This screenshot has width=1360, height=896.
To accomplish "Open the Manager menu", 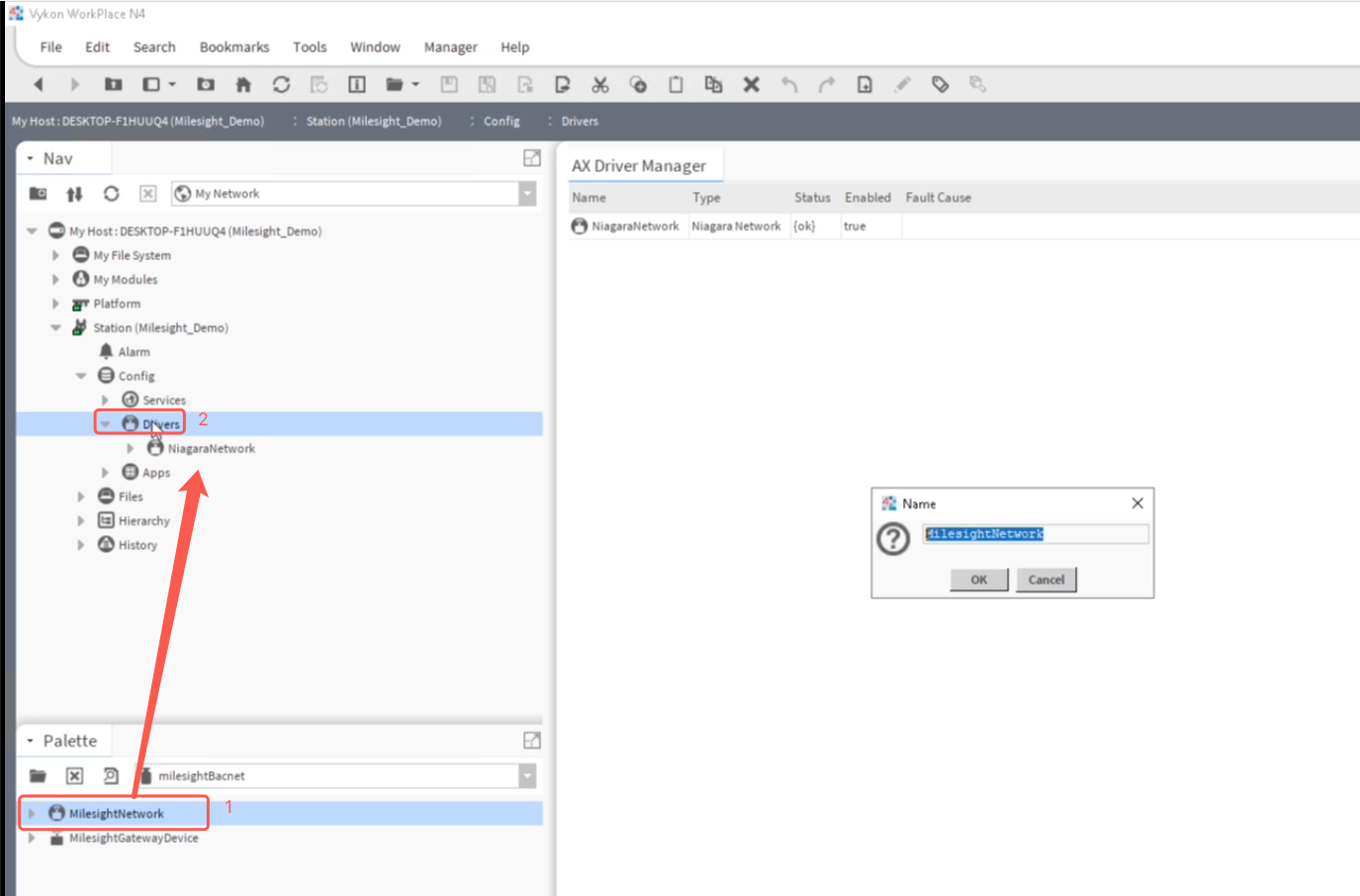I will [450, 47].
